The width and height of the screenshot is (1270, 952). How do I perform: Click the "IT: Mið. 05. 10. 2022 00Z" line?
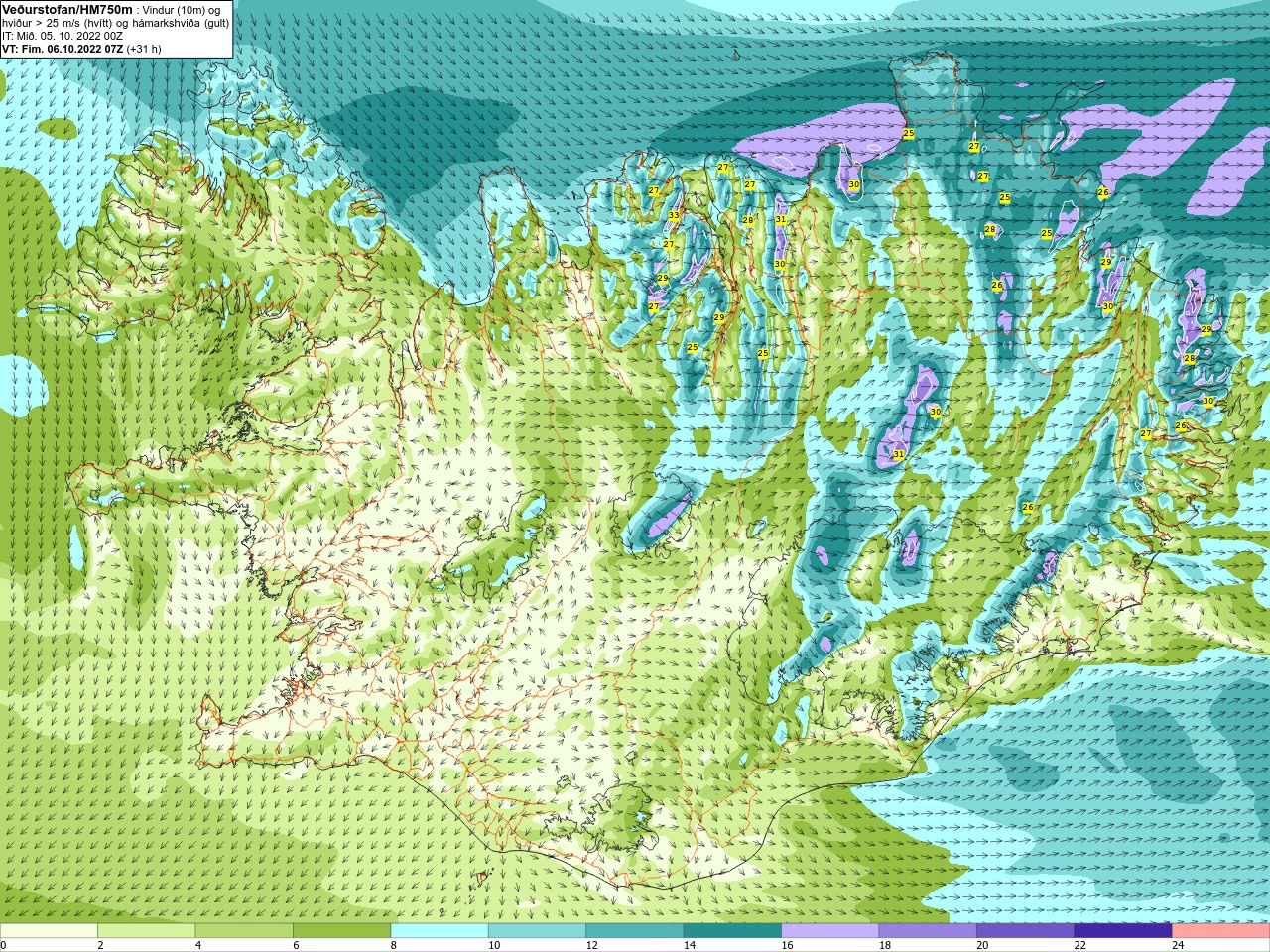click(x=63, y=36)
